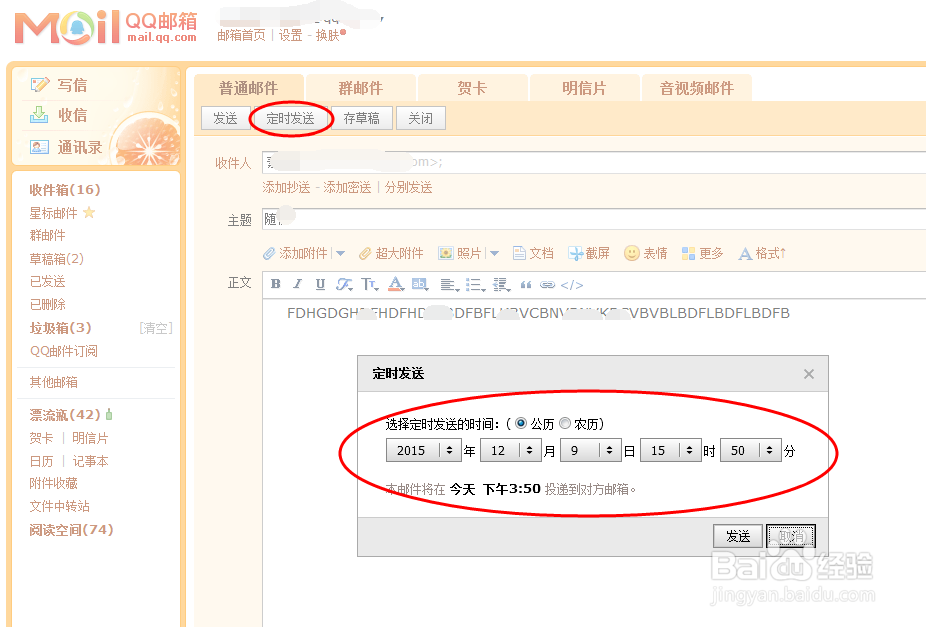Open the font color tool
The width and height of the screenshot is (926, 627).
(x=394, y=283)
